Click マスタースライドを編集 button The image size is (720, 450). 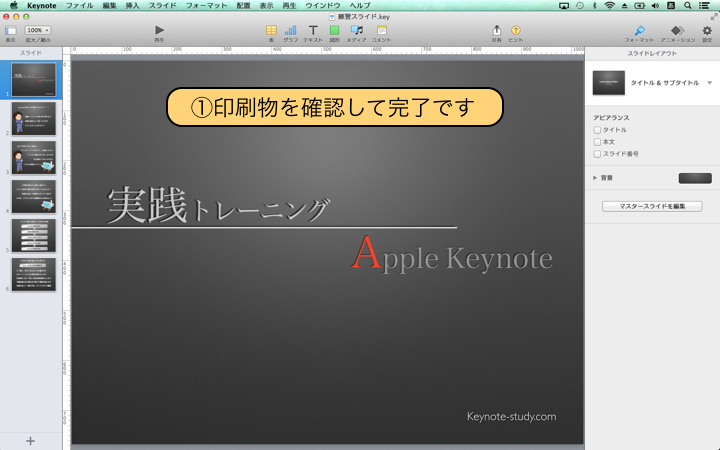pyautogui.click(x=652, y=206)
